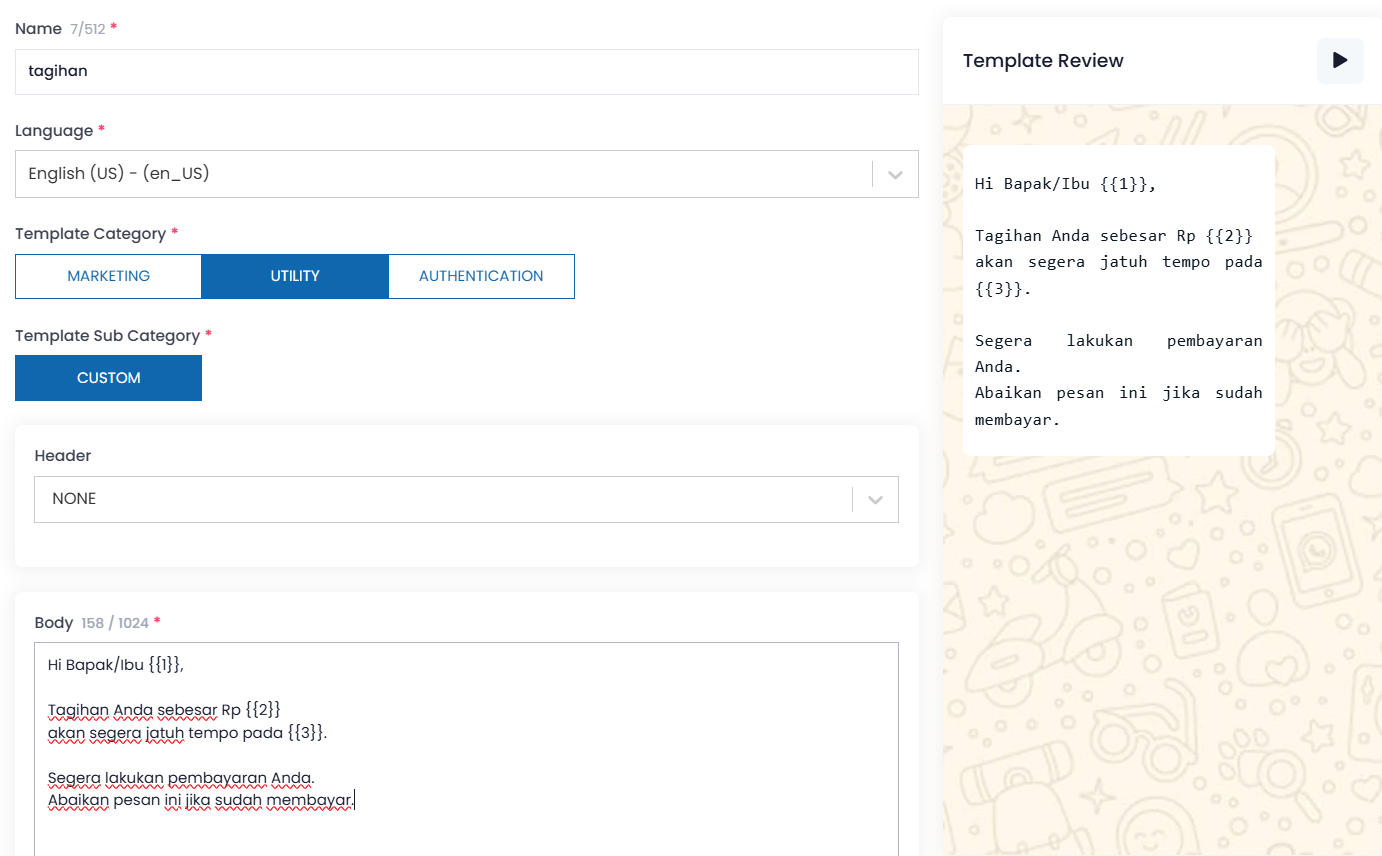Open the Header dropdown arrow

coord(875,499)
